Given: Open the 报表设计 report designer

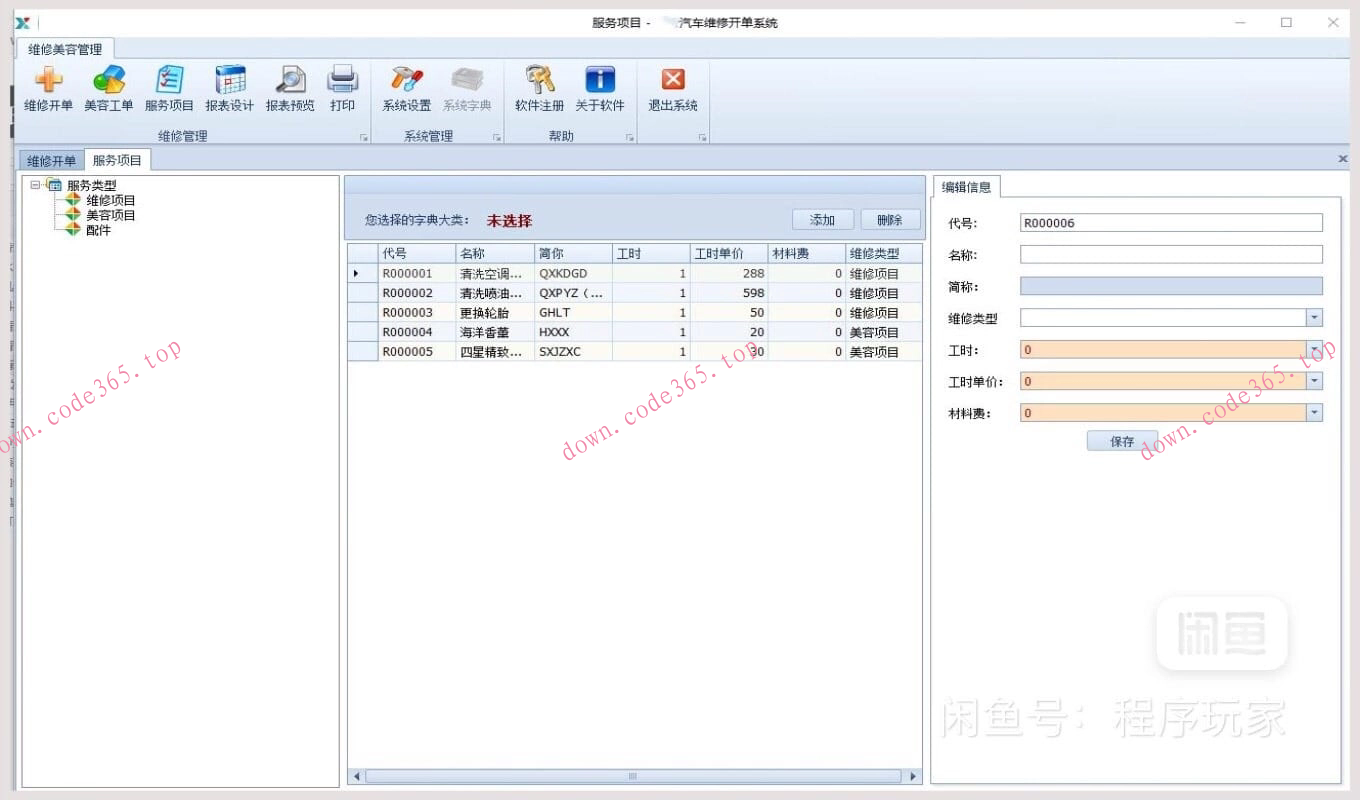Looking at the screenshot, I should (x=230, y=89).
